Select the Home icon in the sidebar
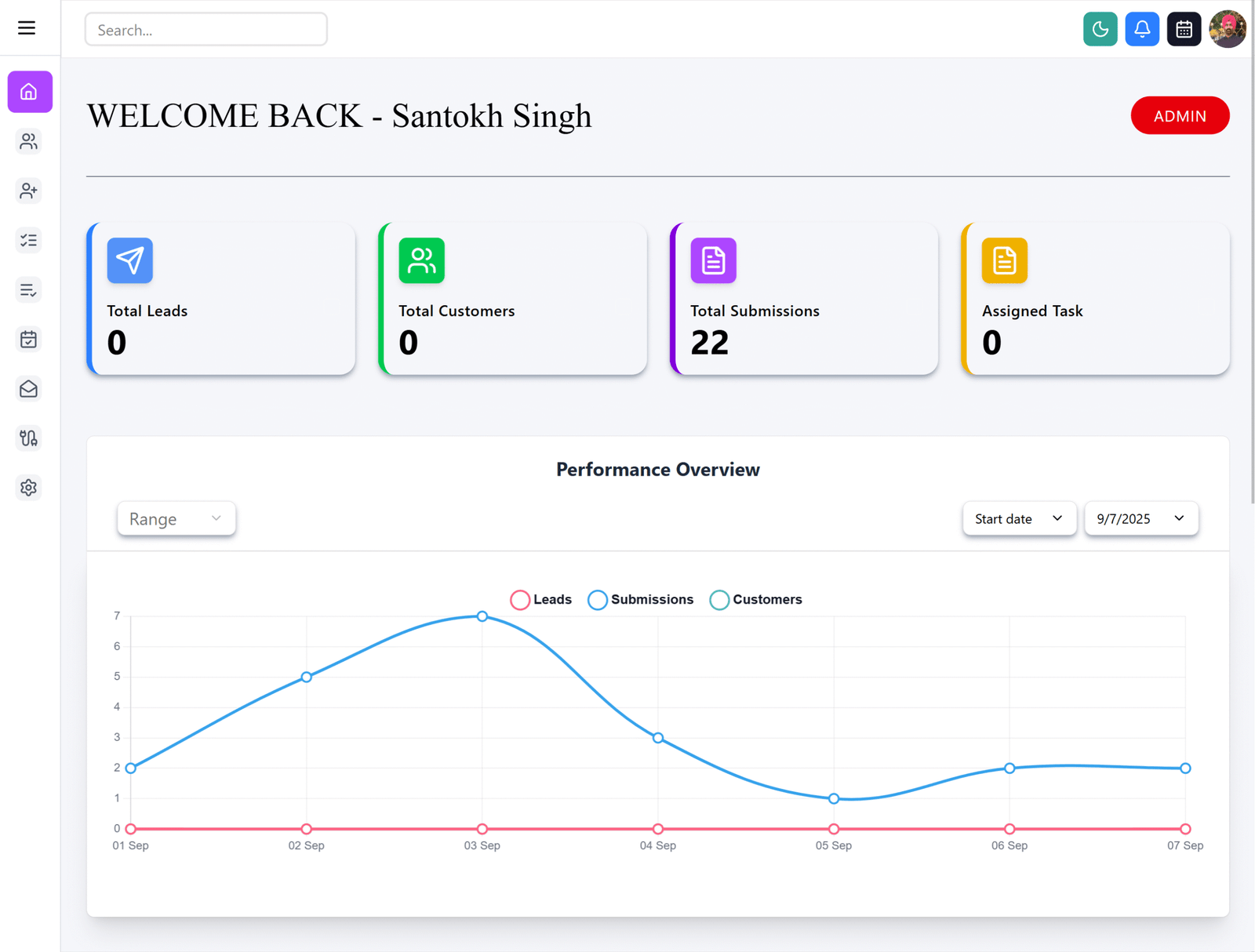 click(29, 92)
